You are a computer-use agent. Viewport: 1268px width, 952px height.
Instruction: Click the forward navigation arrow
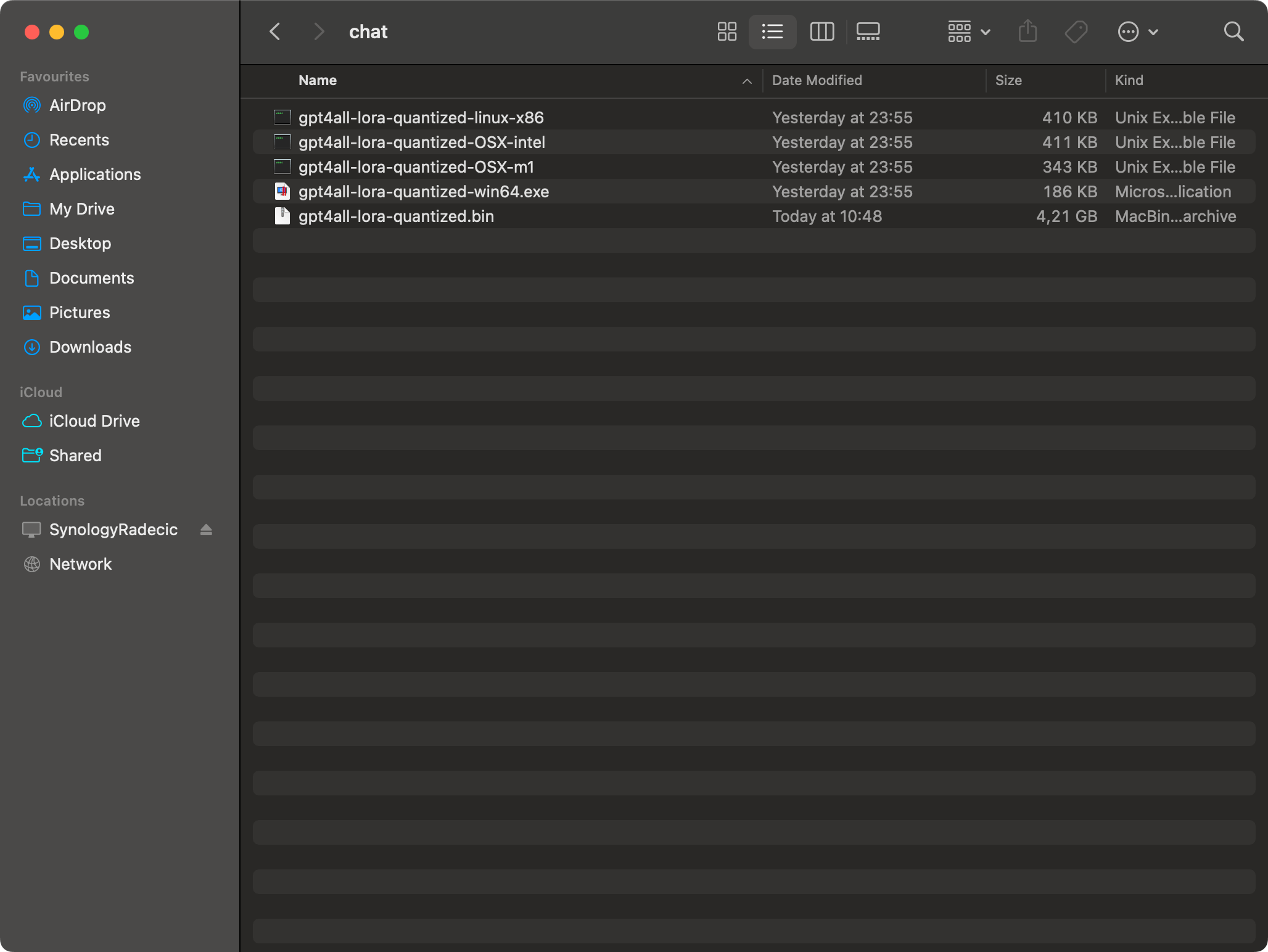318,31
